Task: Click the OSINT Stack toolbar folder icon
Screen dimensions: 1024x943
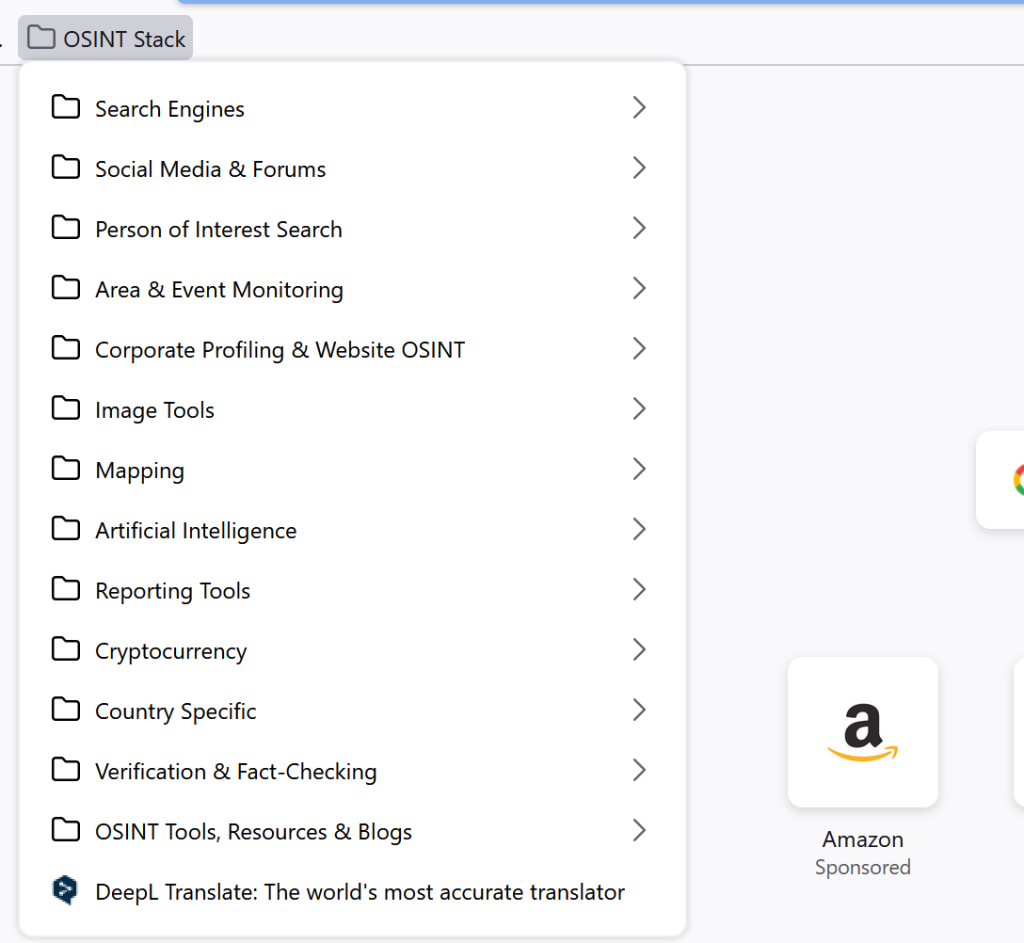Action: (x=41, y=38)
